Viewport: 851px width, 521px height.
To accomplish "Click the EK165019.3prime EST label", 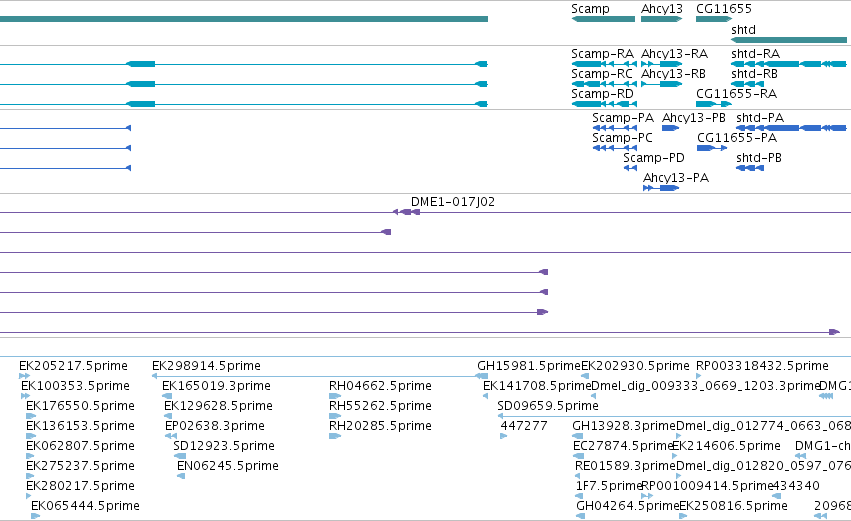I will coord(217,386).
